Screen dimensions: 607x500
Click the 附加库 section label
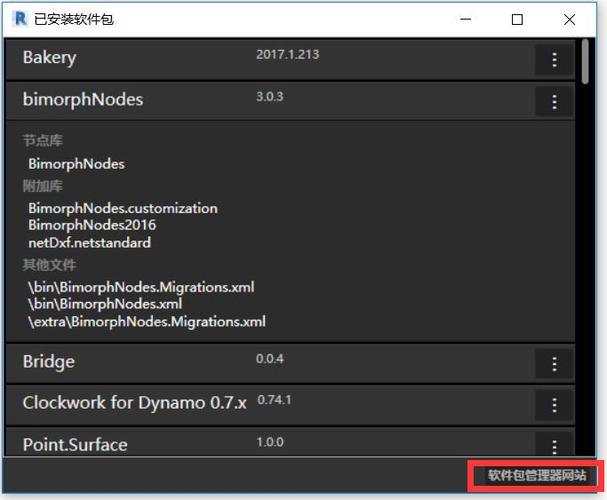pos(43,186)
